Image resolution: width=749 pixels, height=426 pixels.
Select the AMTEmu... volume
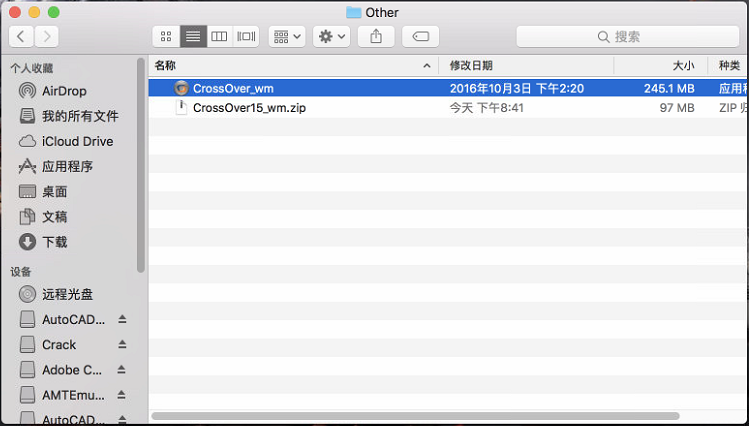click(x=62, y=395)
